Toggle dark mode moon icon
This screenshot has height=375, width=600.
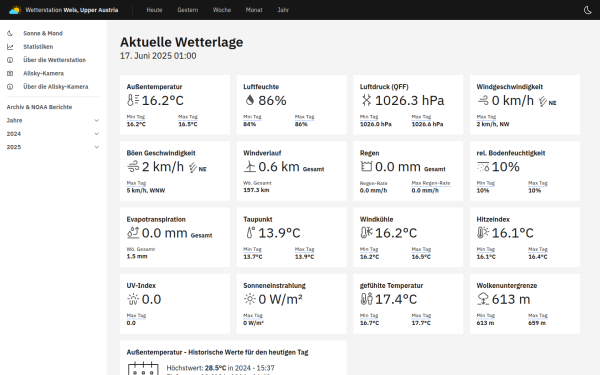pos(588,10)
